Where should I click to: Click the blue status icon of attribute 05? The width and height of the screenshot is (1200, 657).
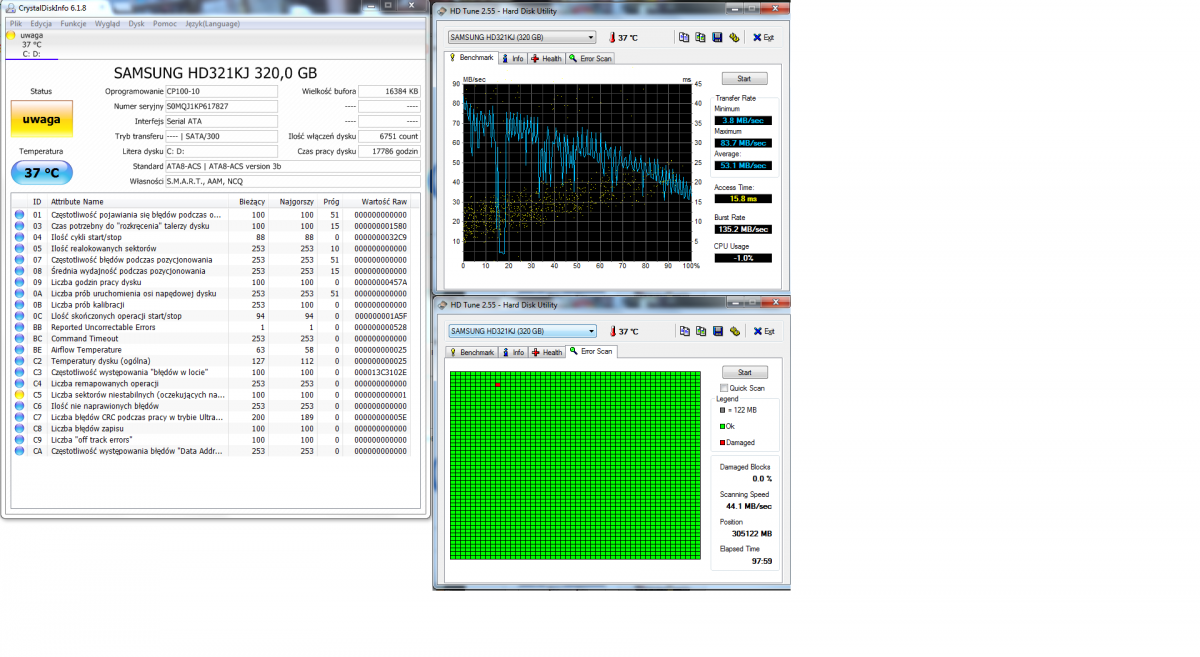19,248
